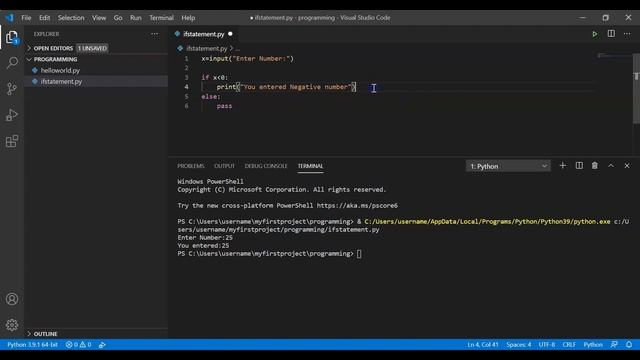Change indentation via Spaces: 4
Image resolution: width=640 pixels, height=360 pixels.
pos(518,344)
